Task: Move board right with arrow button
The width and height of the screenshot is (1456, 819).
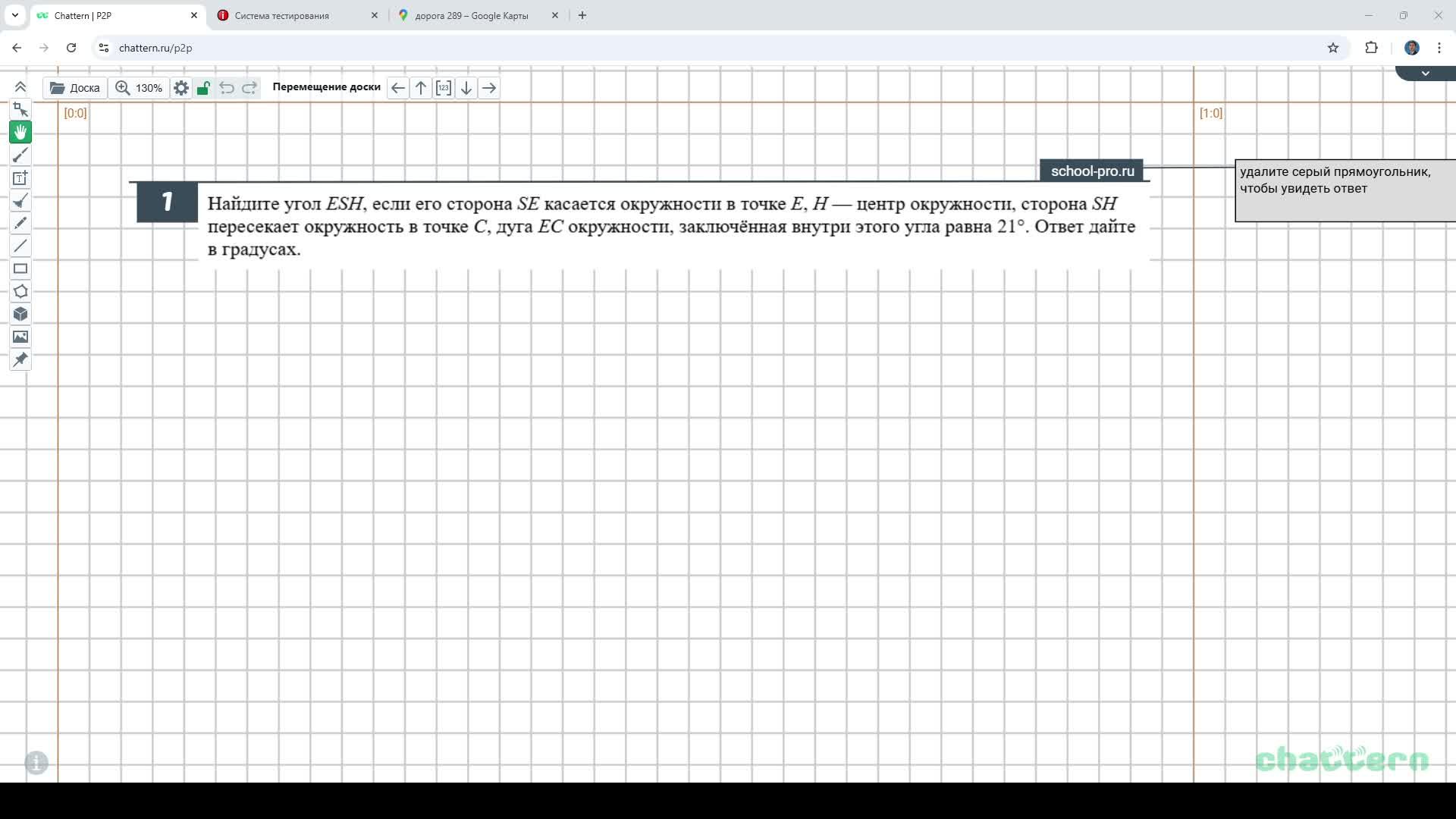Action: click(x=489, y=88)
